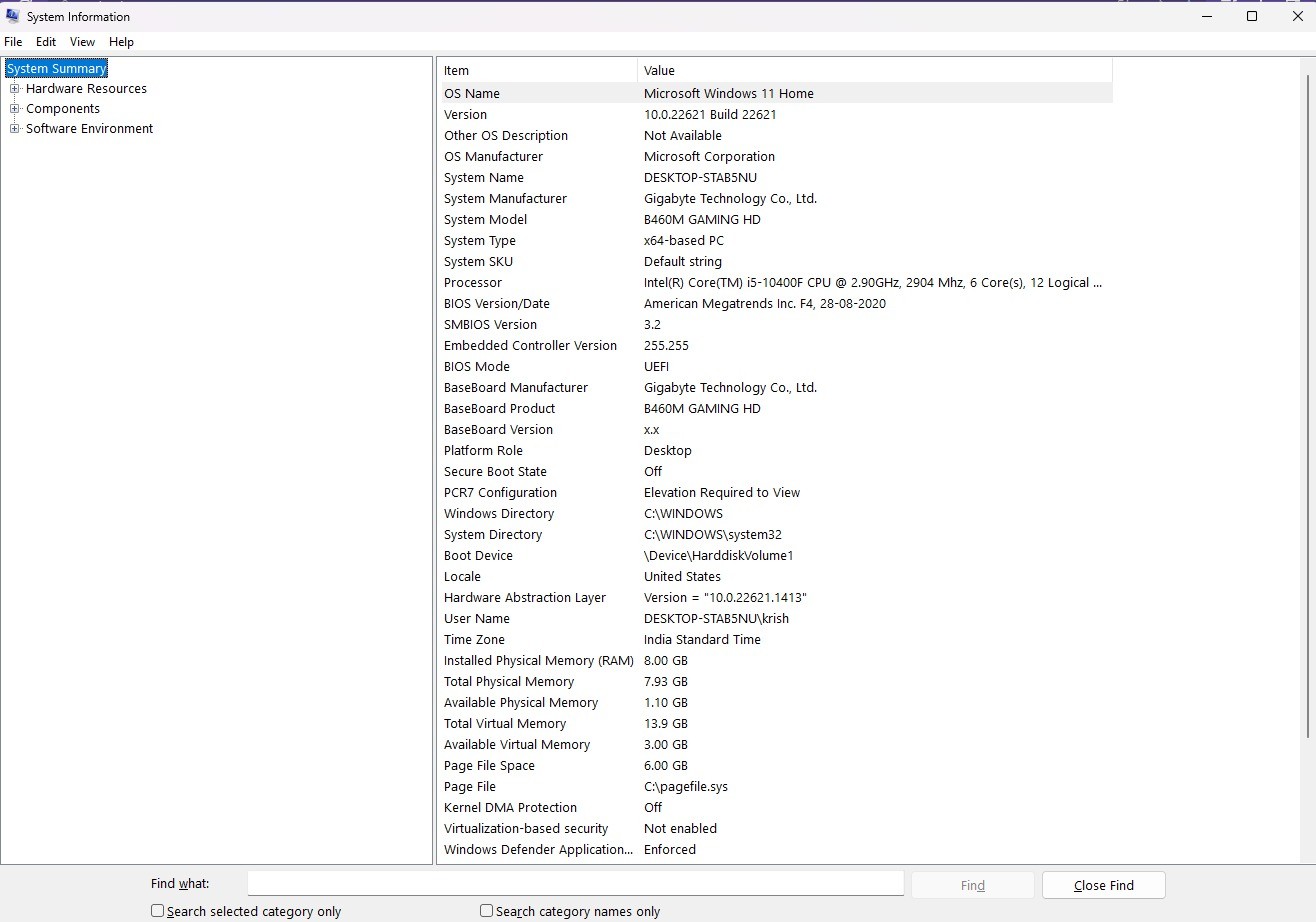Click the BaseBoard Product item
1316x922 pixels.
click(499, 409)
